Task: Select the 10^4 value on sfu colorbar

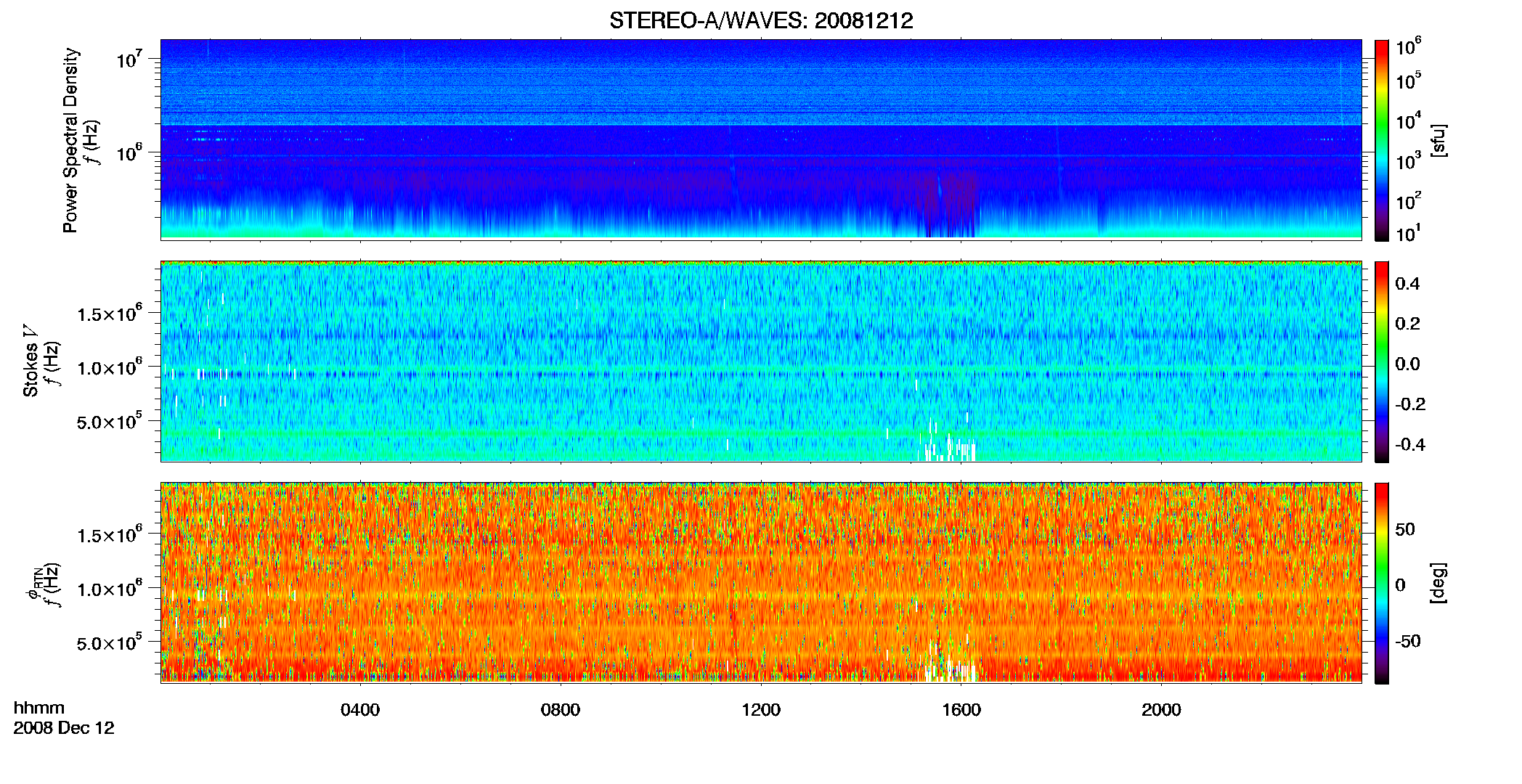Action: (x=1409, y=121)
